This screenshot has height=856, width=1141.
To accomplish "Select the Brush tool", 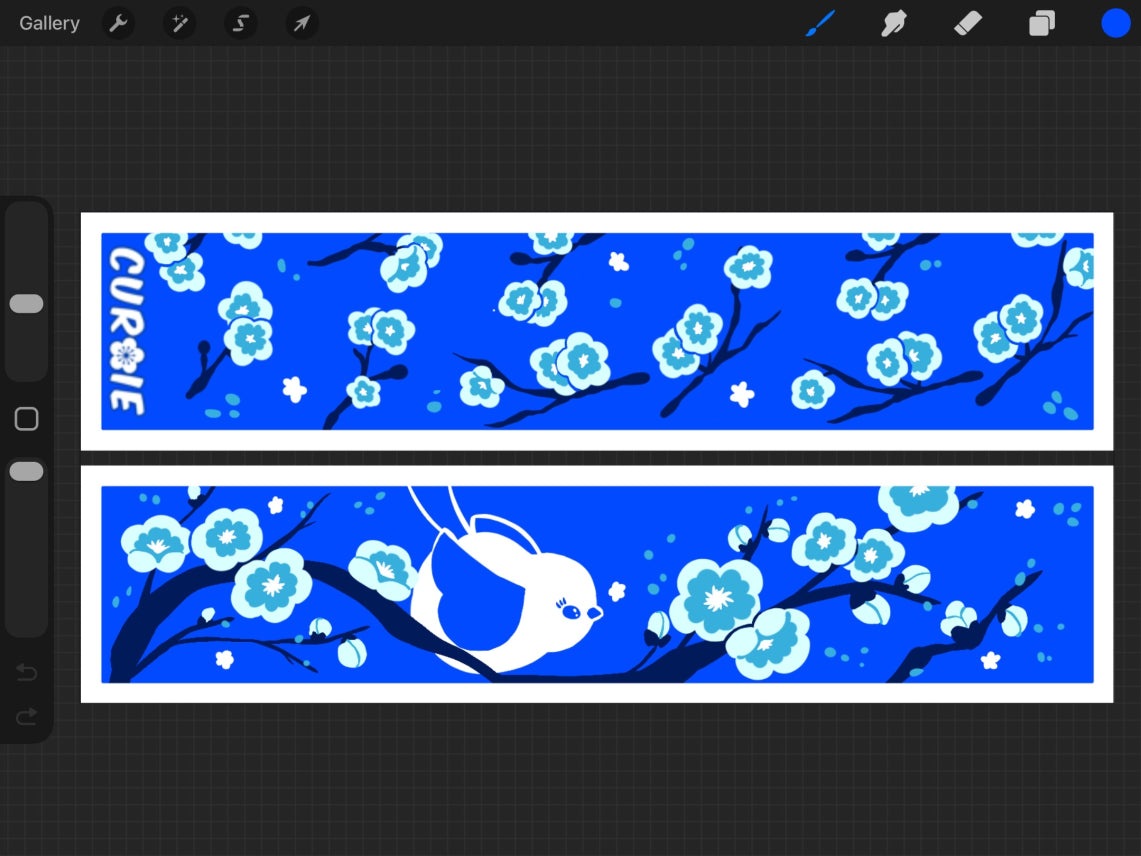I will pyautogui.click(x=820, y=23).
